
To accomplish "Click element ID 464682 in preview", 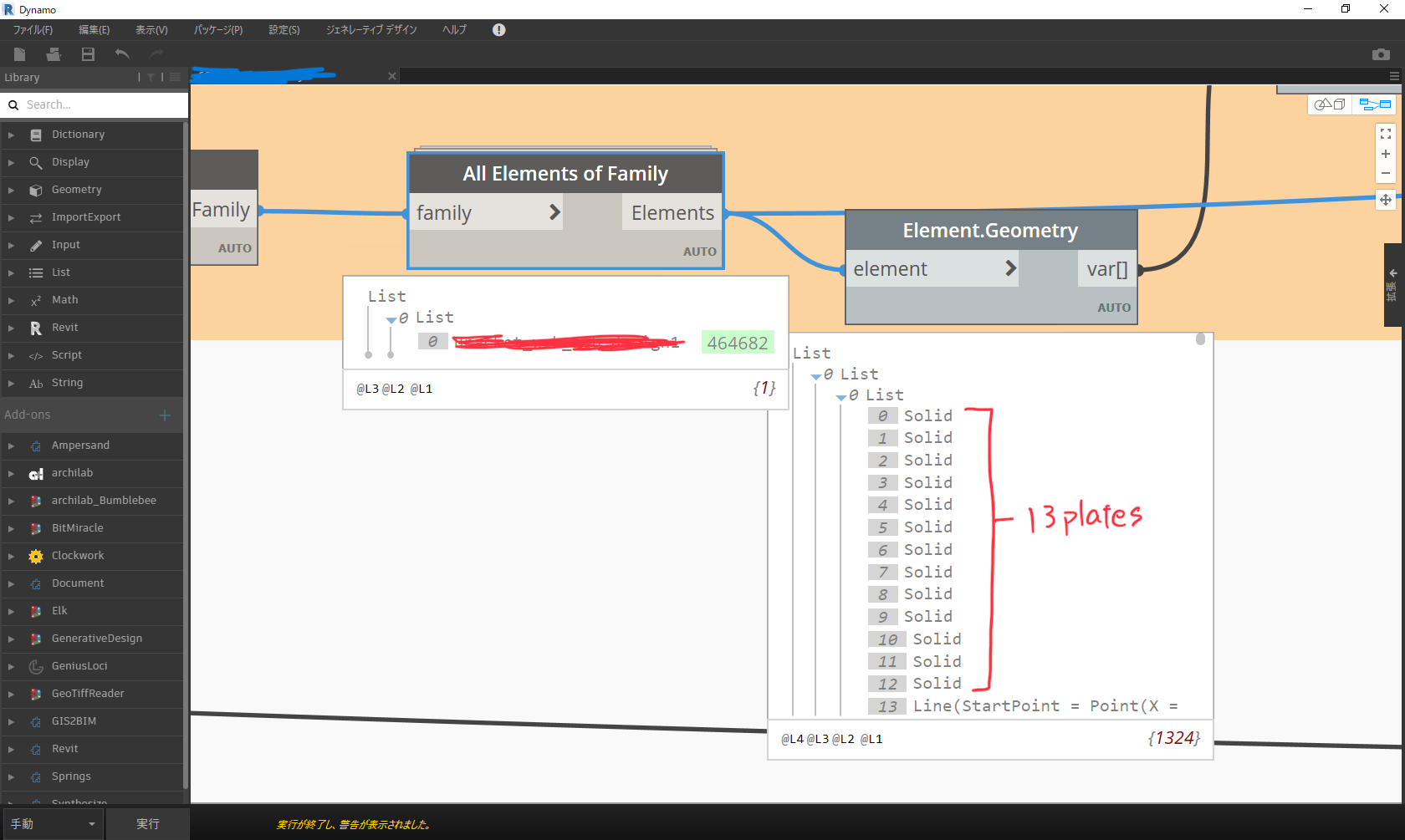I will 738,343.
